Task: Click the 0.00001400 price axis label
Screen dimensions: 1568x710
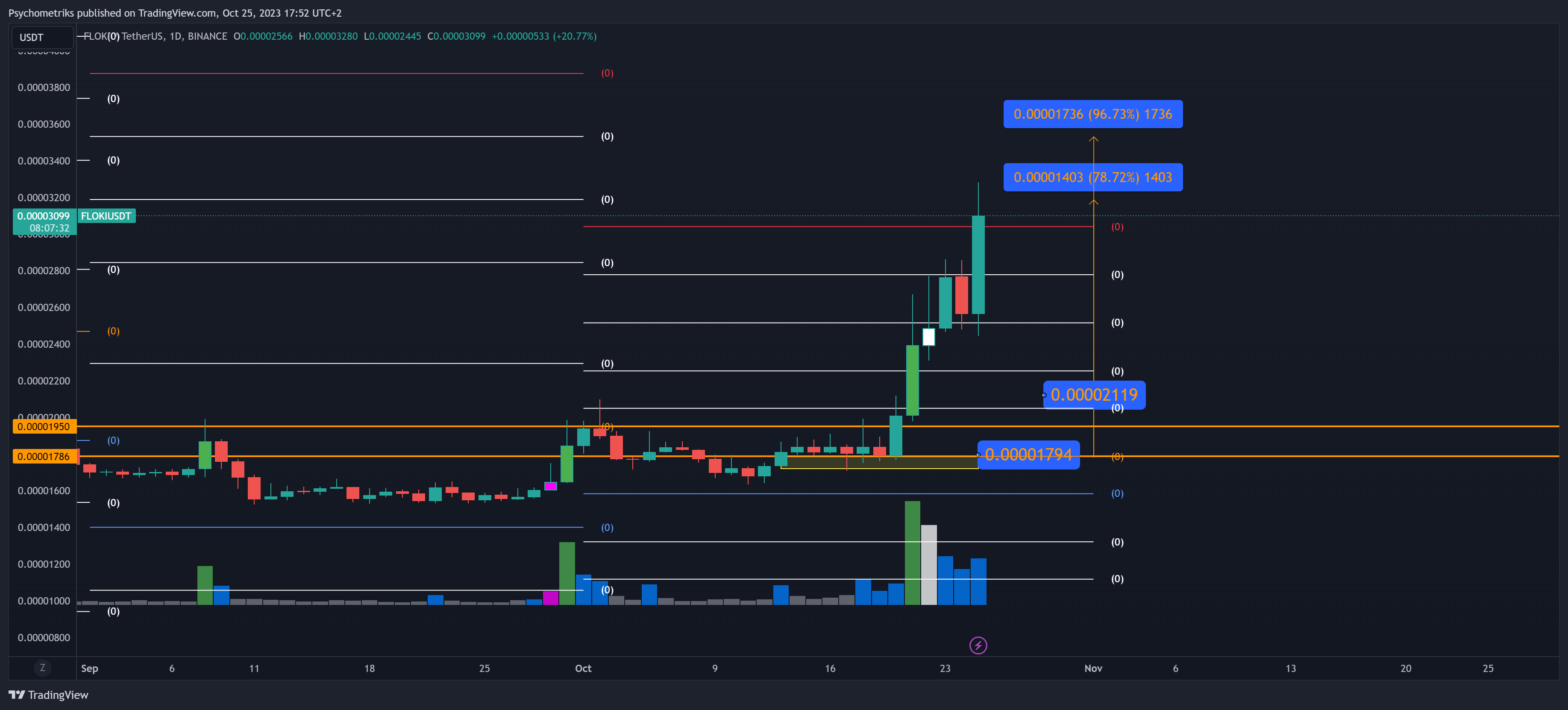Action: [x=44, y=528]
